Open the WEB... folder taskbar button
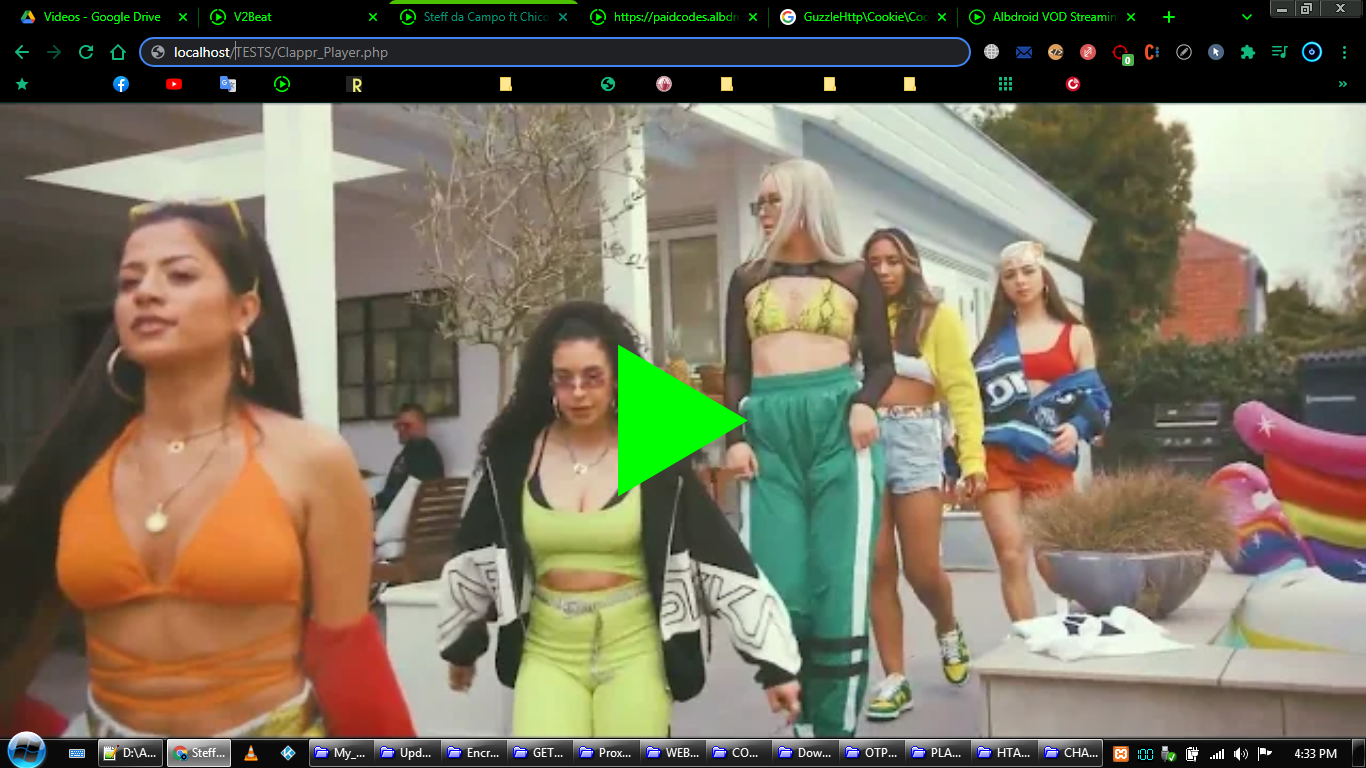 (x=672, y=753)
